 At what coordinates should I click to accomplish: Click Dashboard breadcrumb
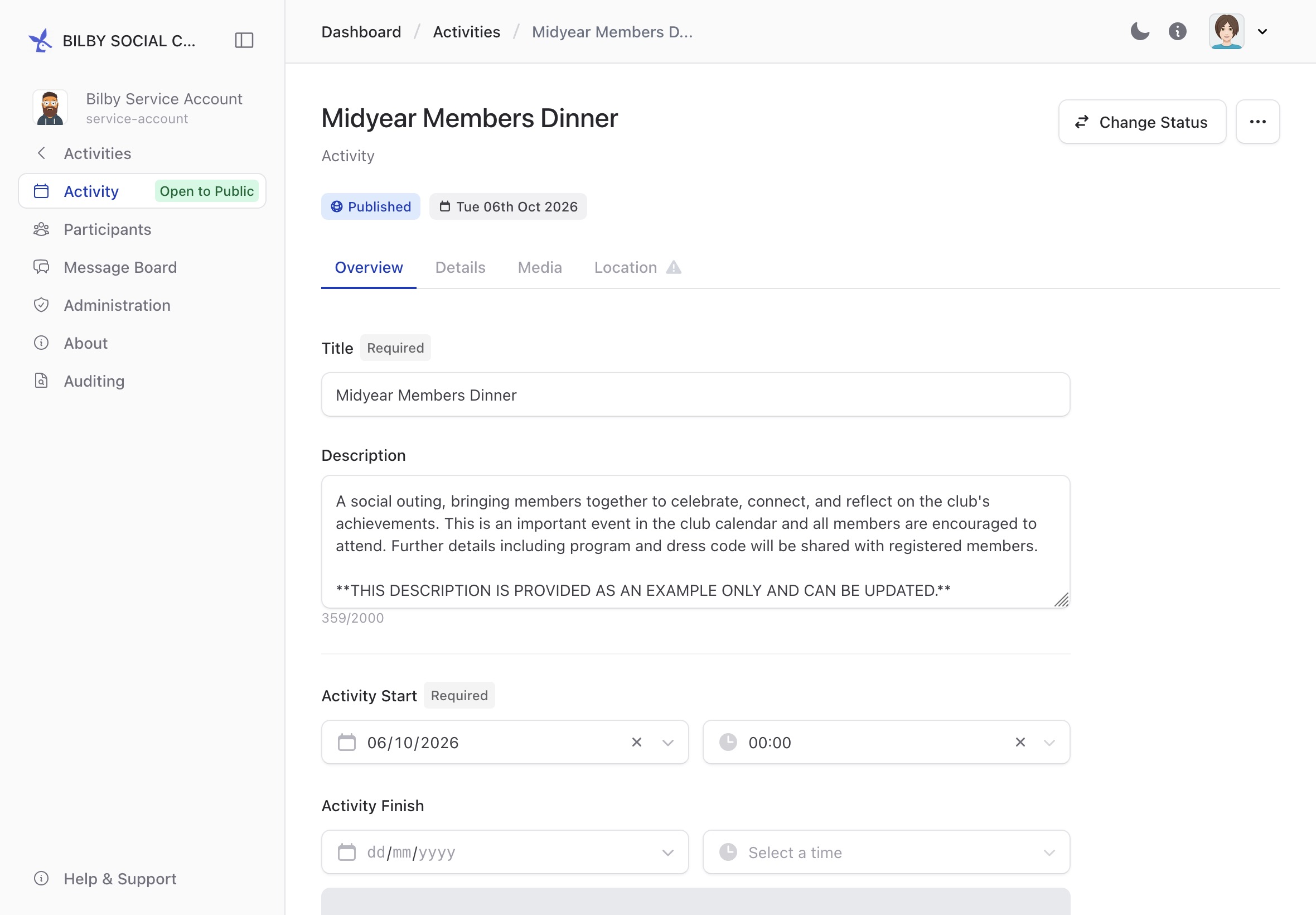361,32
